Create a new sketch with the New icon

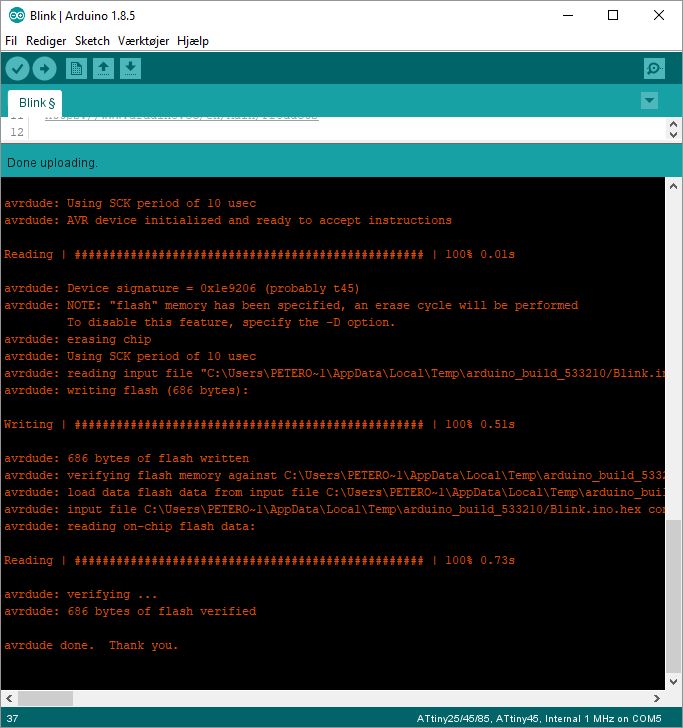point(76,69)
